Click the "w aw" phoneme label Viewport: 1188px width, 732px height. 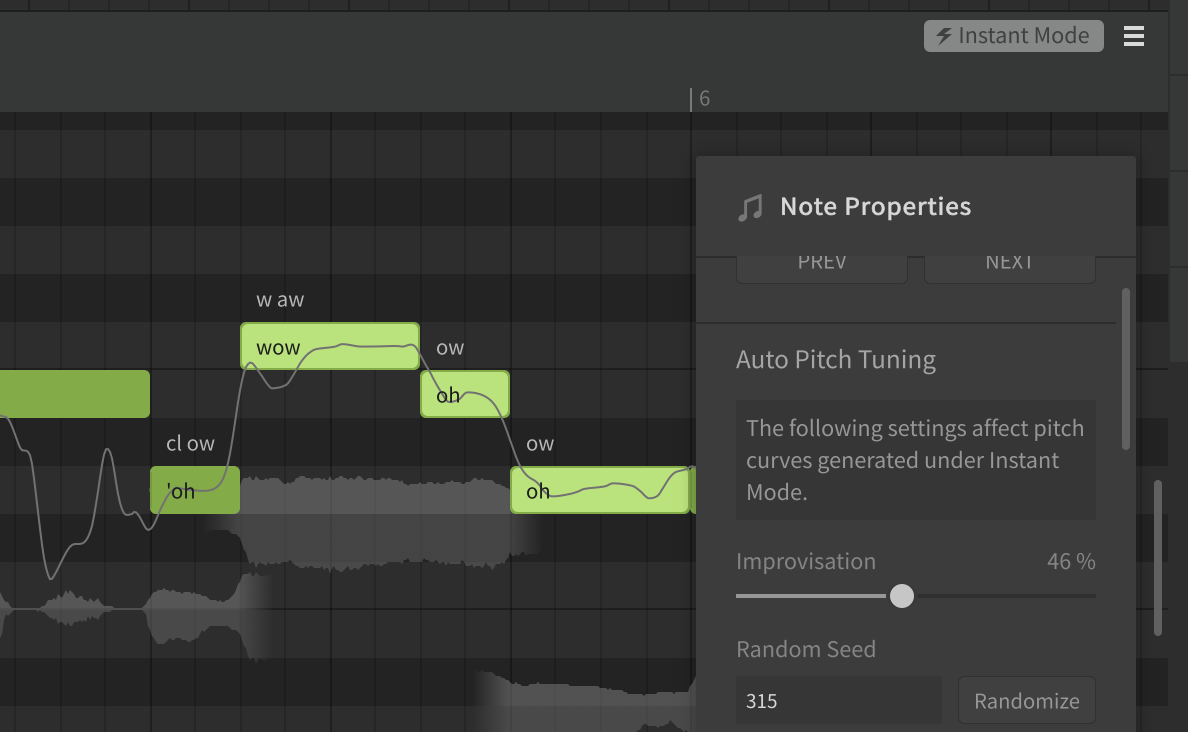(279, 300)
